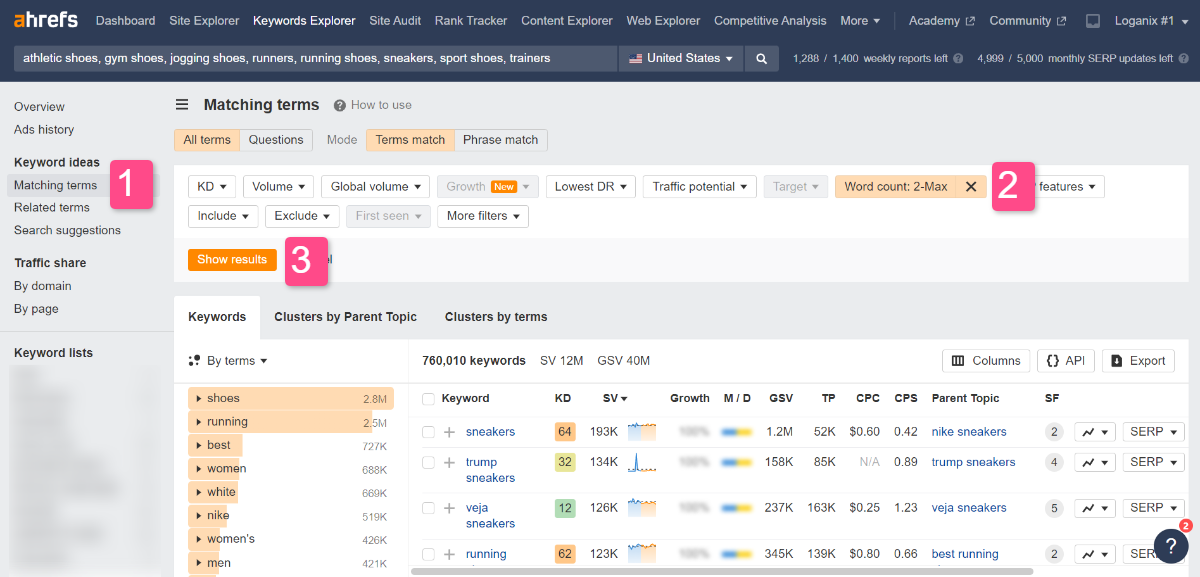Add veja sneakers with plus icon
Image resolution: width=1200 pixels, height=577 pixels.
tap(449, 508)
